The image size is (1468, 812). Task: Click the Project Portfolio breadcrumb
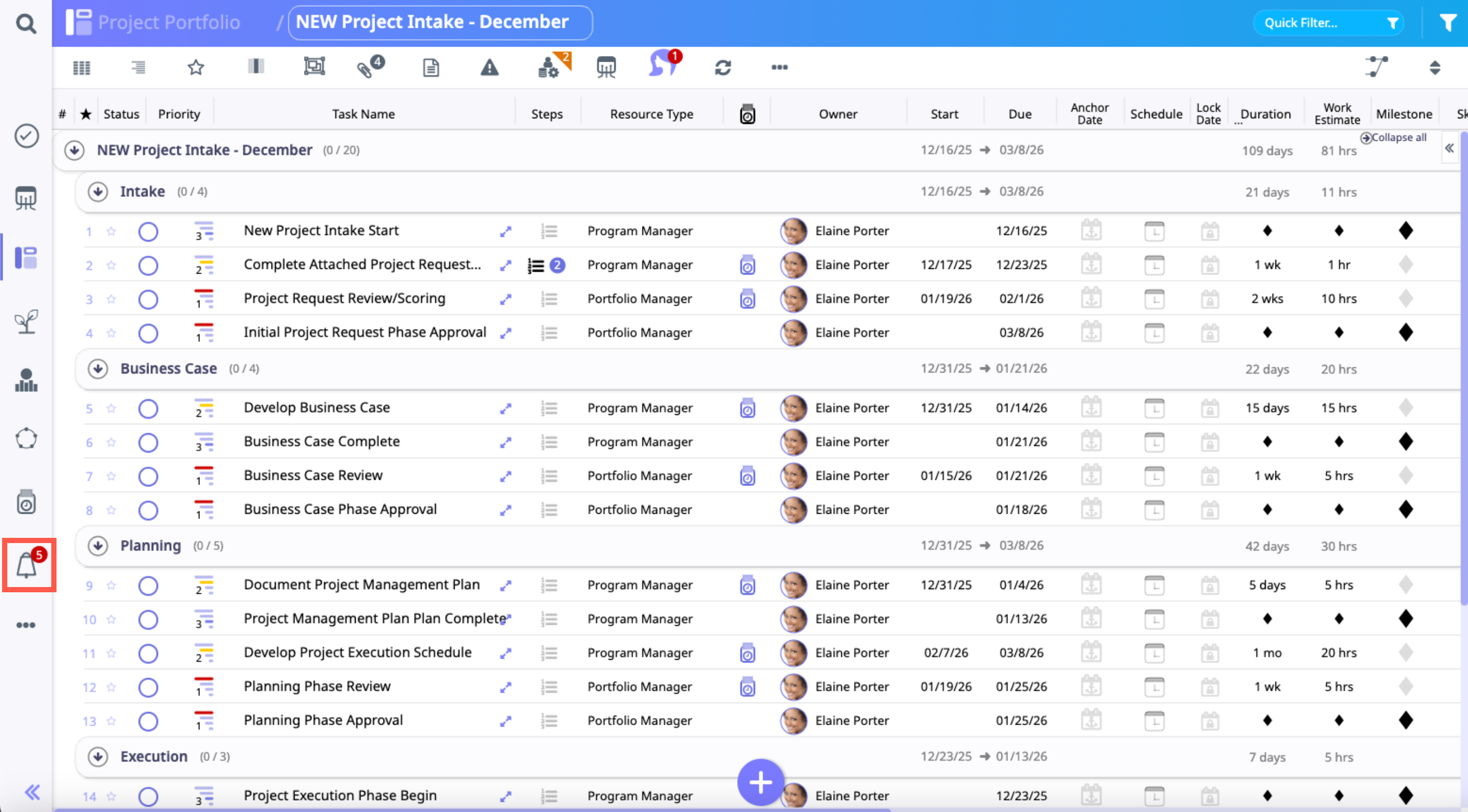[168, 22]
